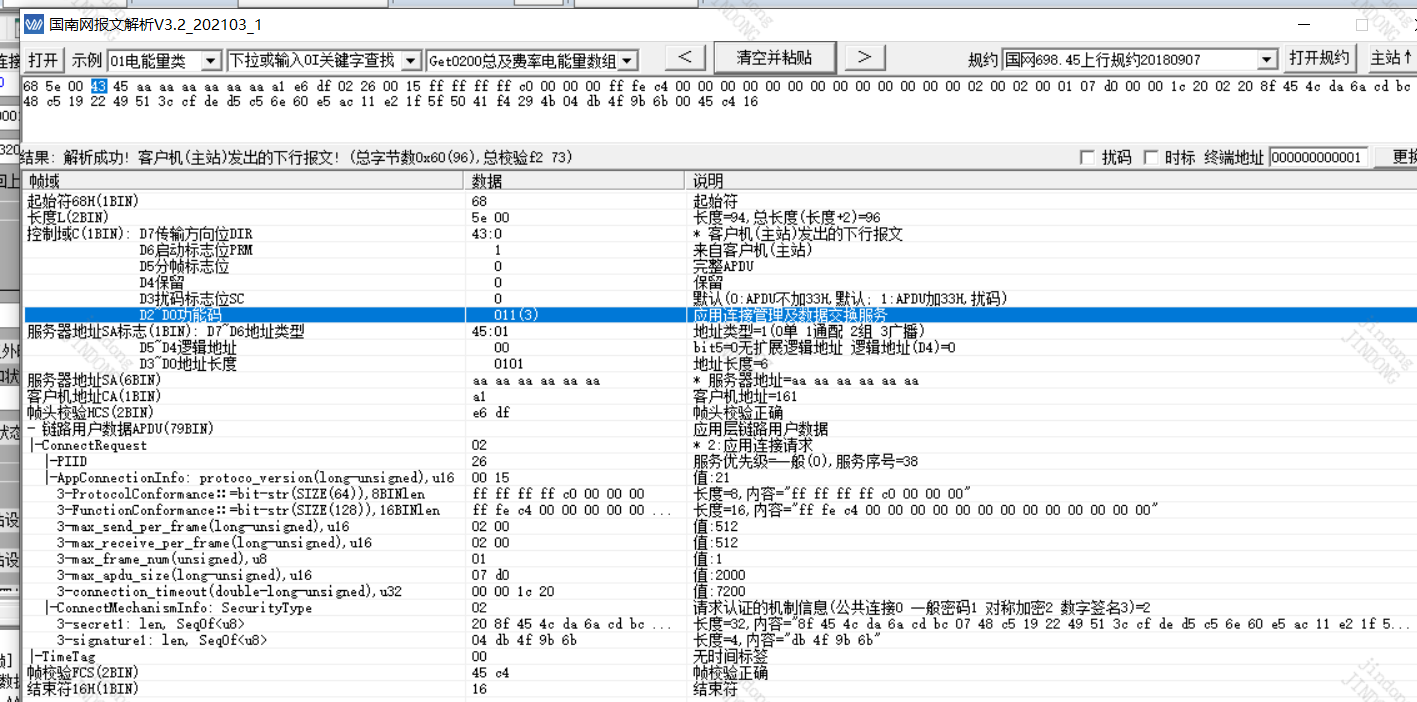
Task: Select the 起始符68H(1BIN) row
Action: 718,201
